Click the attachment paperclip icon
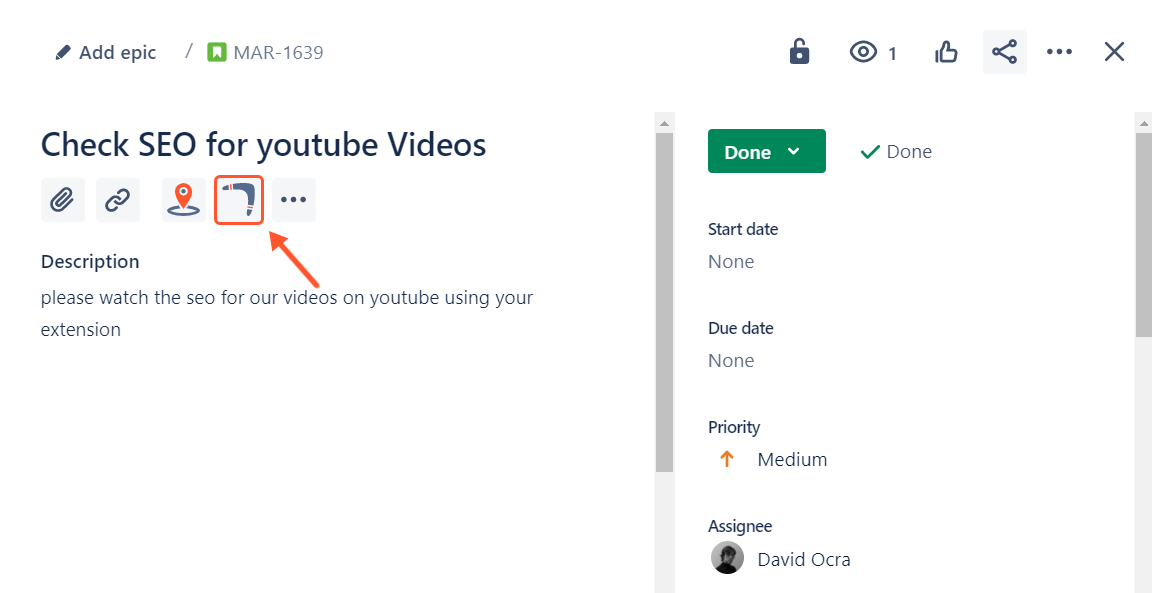Screen dimensions: 1152x593 point(62,200)
